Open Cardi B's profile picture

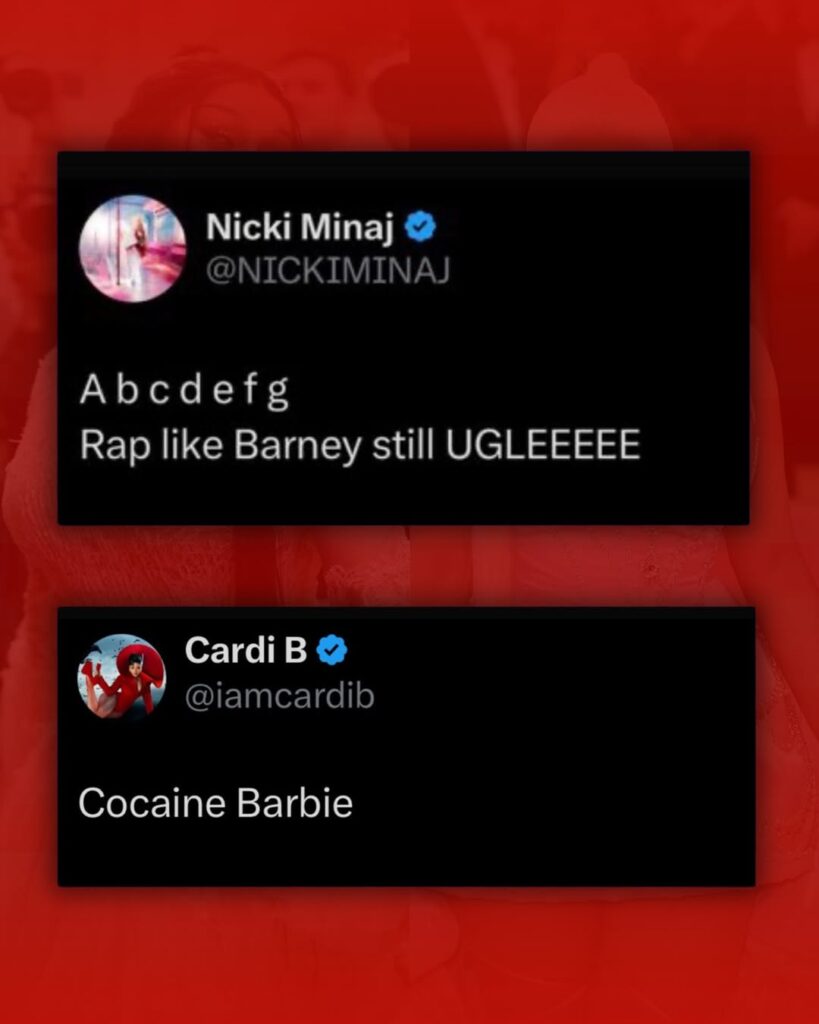121,677
